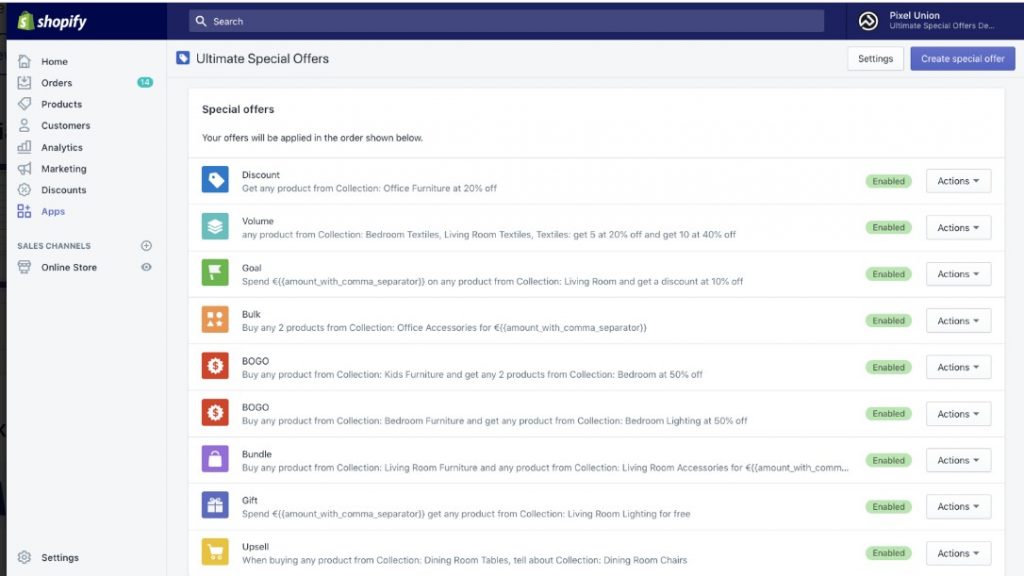This screenshot has width=1024, height=576.
Task: Click the Online Store storefront icon
Action: click(x=24, y=267)
